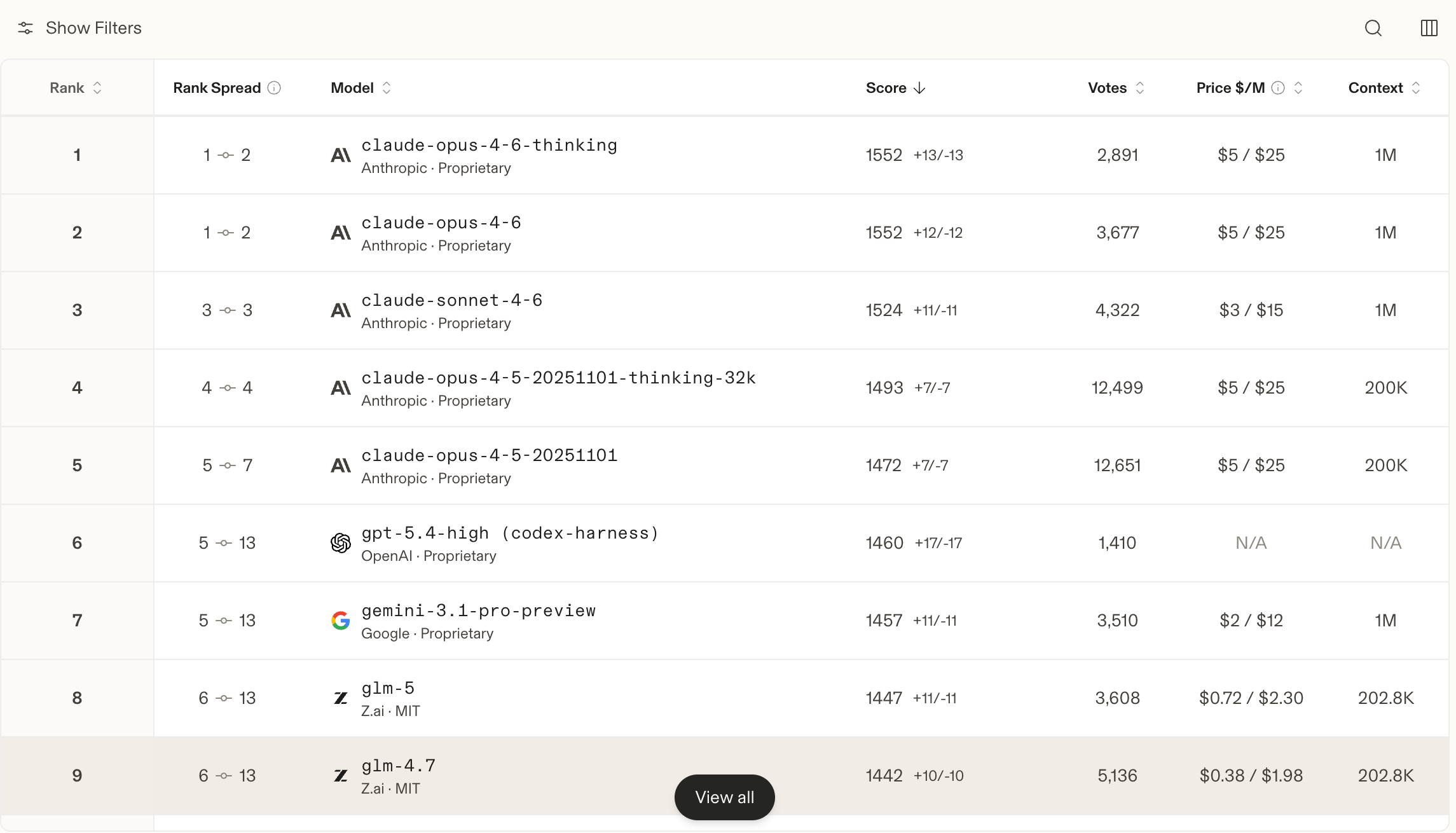The height and width of the screenshot is (833, 1456).
Task: Click the Price $/M info icon
Action: pyautogui.click(x=1278, y=88)
